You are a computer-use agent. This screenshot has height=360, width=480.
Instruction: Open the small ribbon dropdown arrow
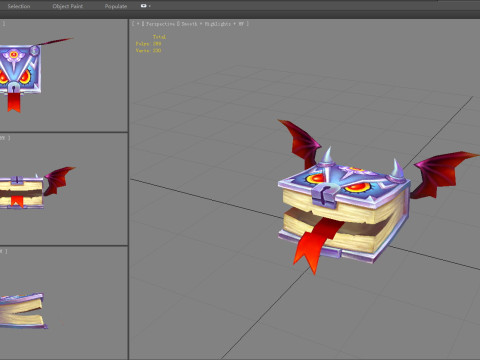click(x=150, y=6)
